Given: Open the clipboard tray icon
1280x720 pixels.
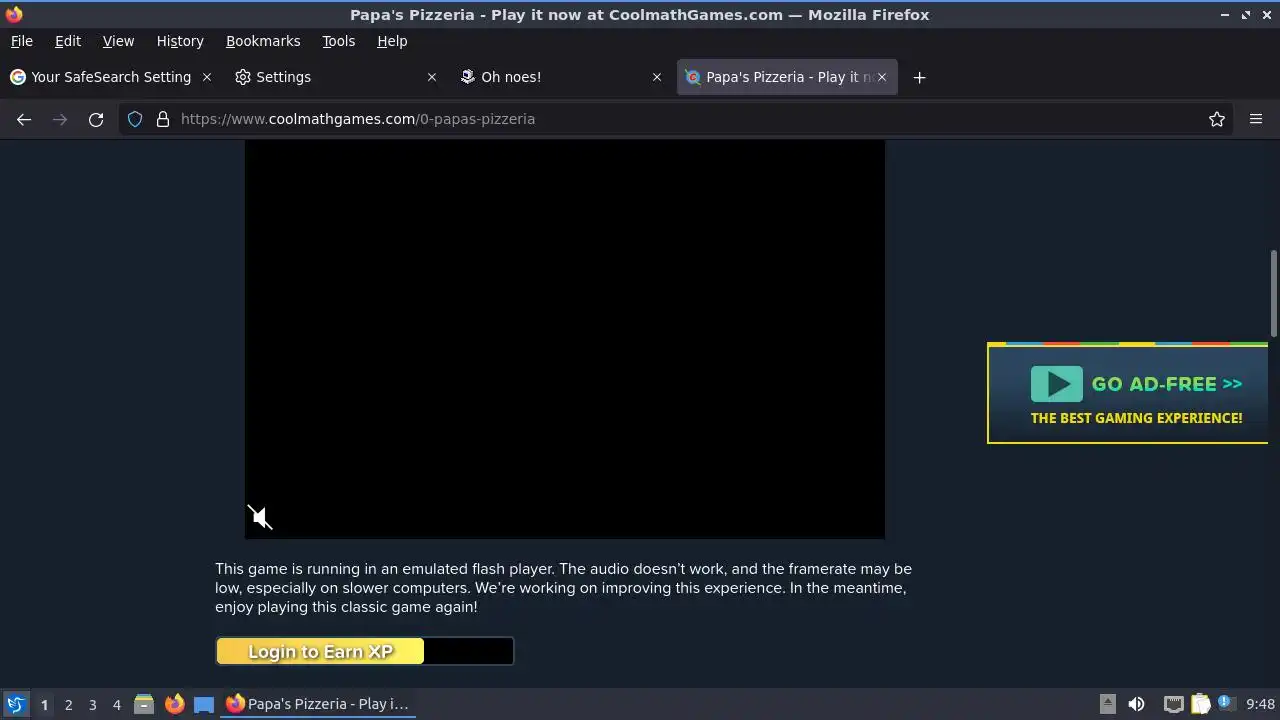Looking at the screenshot, I should pyautogui.click(x=1200, y=704).
